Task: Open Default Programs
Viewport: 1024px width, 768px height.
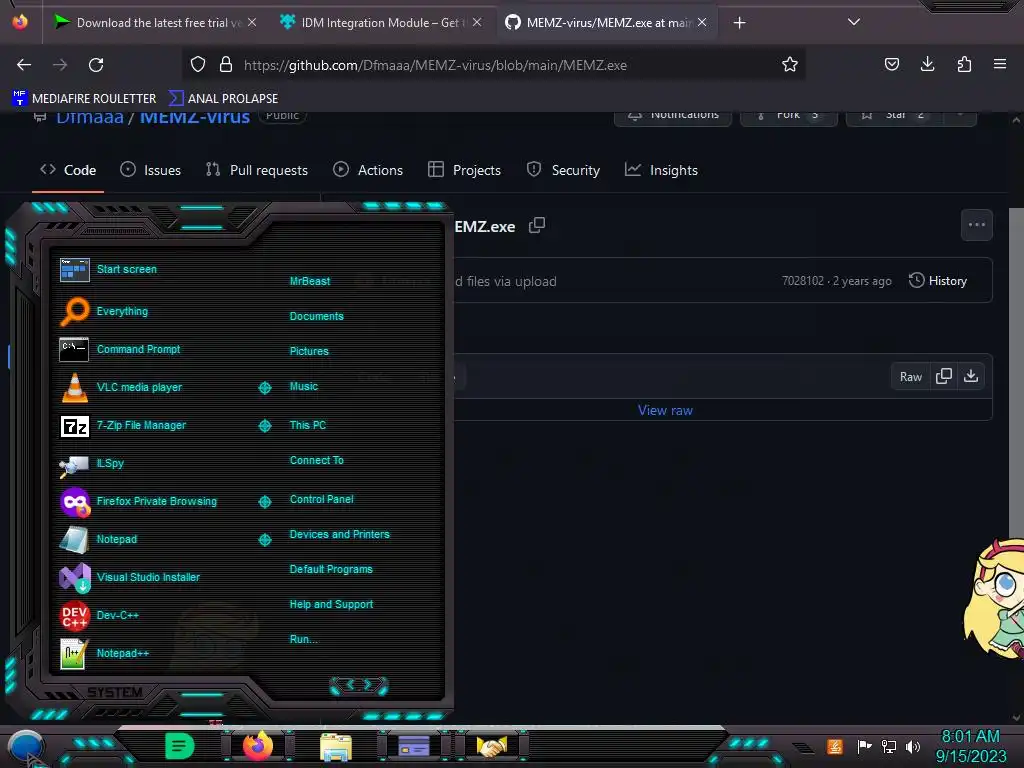Action: coord(330,569)
